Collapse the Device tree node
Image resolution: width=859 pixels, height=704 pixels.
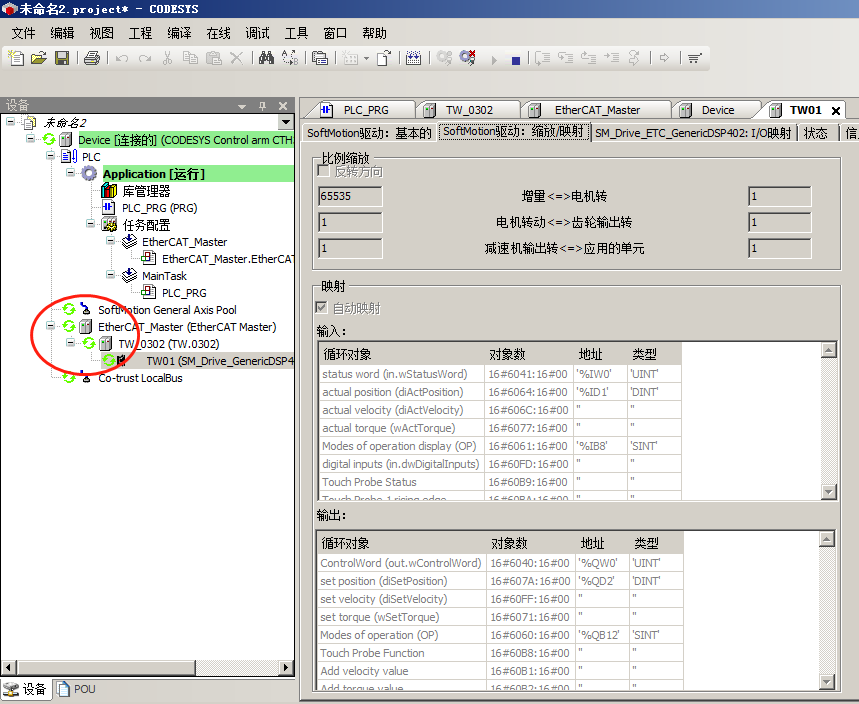tap(31, 138)
